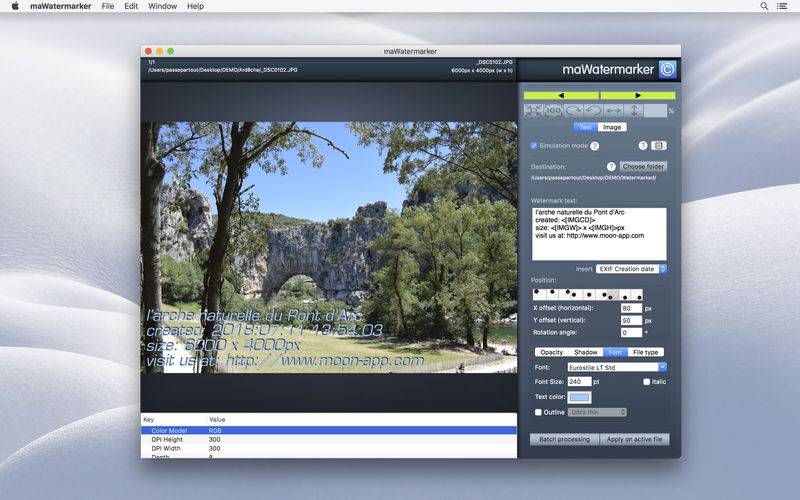This screenshot has height=500, width=800.
Task: Click the Batch processing button
Action: (564, 439)
